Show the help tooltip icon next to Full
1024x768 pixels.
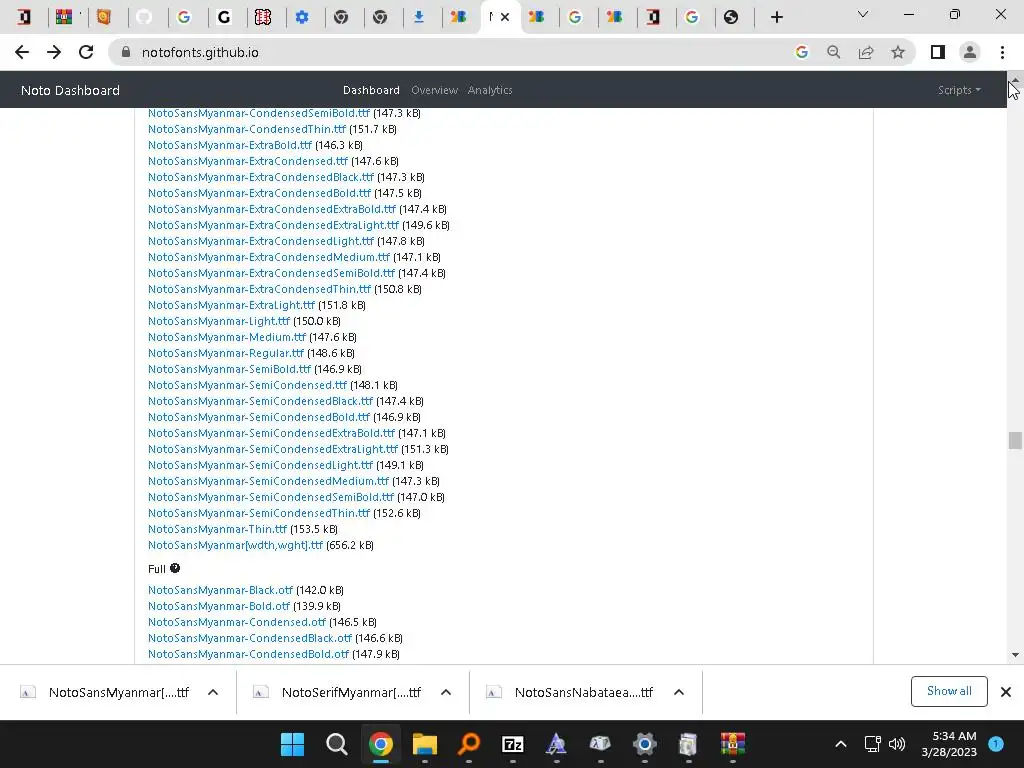(175, 568)
